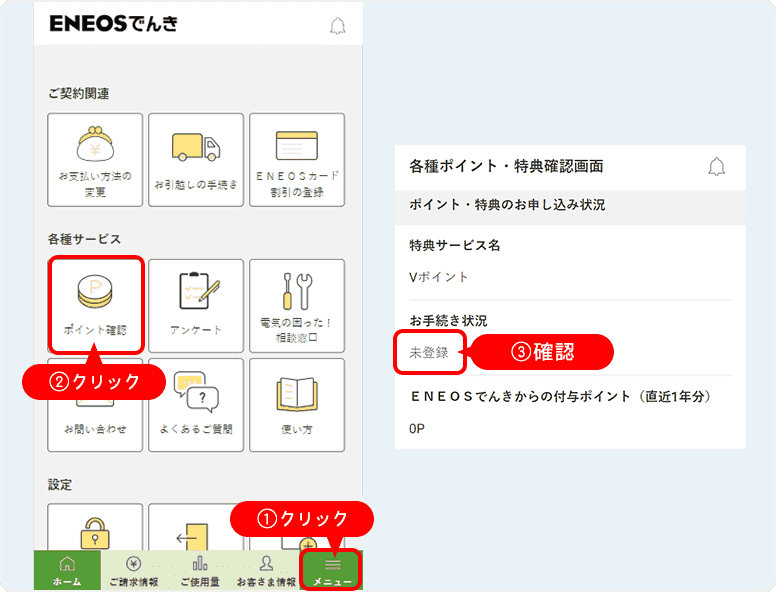Image resolution: width=776 pixels, height=592 pixels.
Task: Open the padlock settings tile
Action: pyautogui.click(x=95, y=527)
